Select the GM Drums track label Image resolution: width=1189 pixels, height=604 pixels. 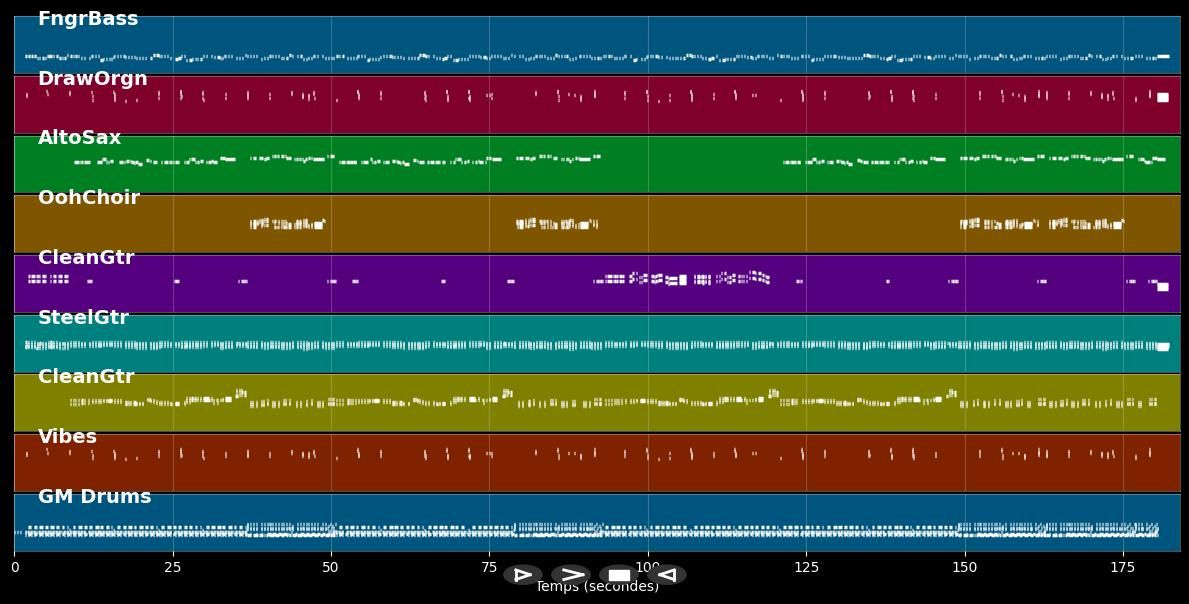pyautogui.click(x=95, y=496)
